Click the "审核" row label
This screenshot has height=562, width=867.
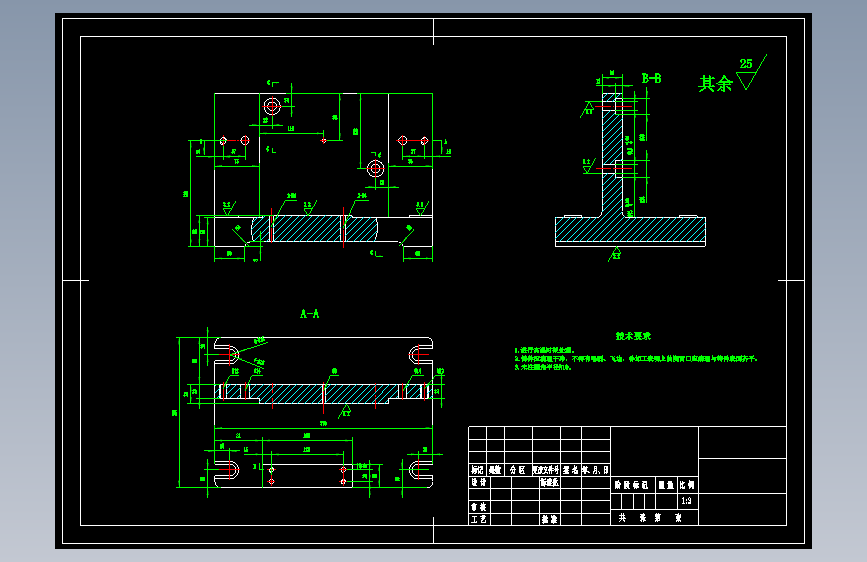(x=479, y=506)
